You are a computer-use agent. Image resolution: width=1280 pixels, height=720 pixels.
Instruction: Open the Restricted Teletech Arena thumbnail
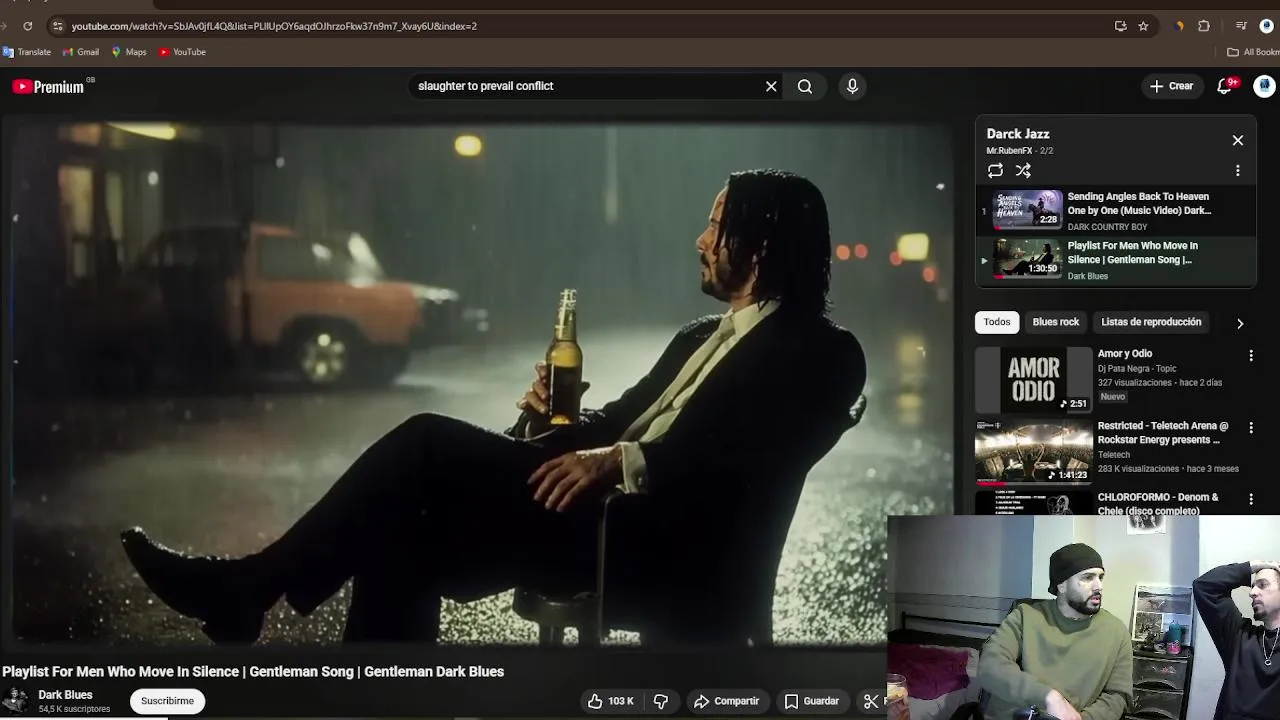point(1033,451)
